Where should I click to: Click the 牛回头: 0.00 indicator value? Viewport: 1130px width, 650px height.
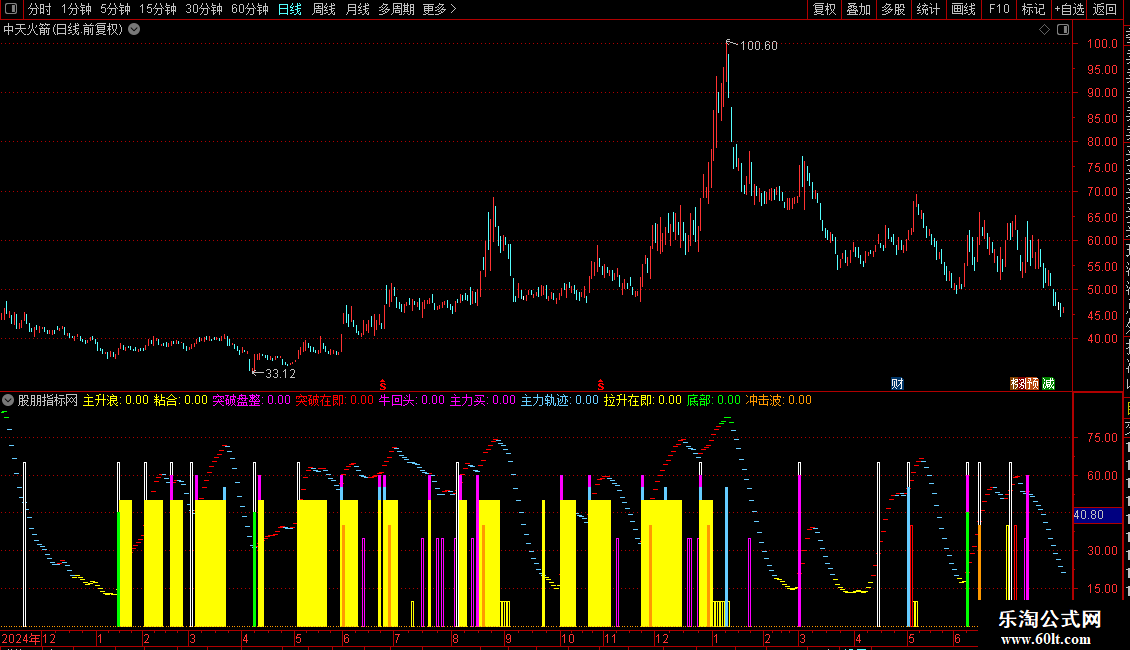coord(411,400)
